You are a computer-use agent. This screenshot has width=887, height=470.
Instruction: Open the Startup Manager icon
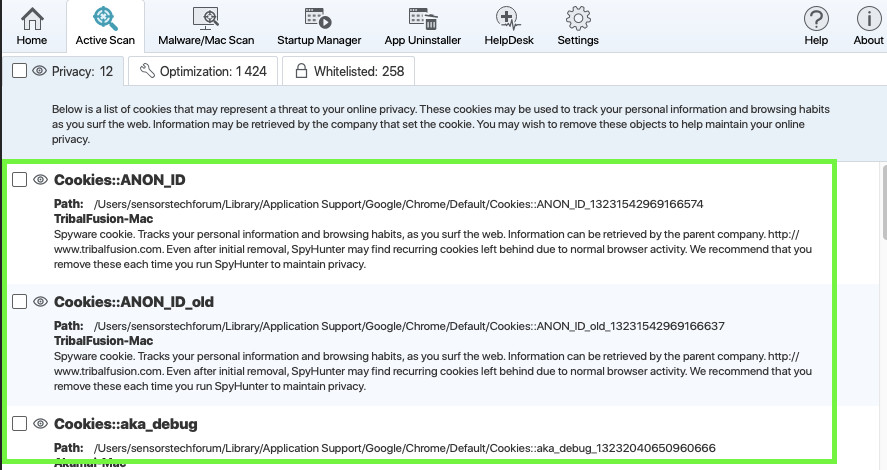click(318, 18)
